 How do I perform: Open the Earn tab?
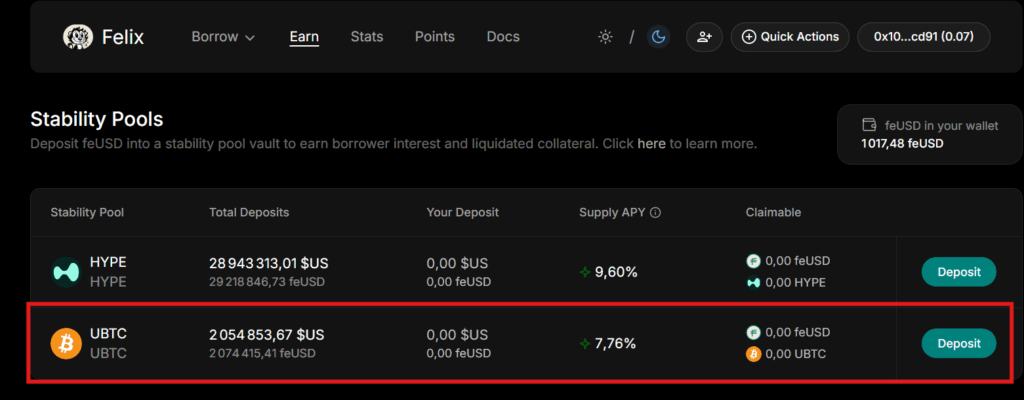tap(304, 37)
